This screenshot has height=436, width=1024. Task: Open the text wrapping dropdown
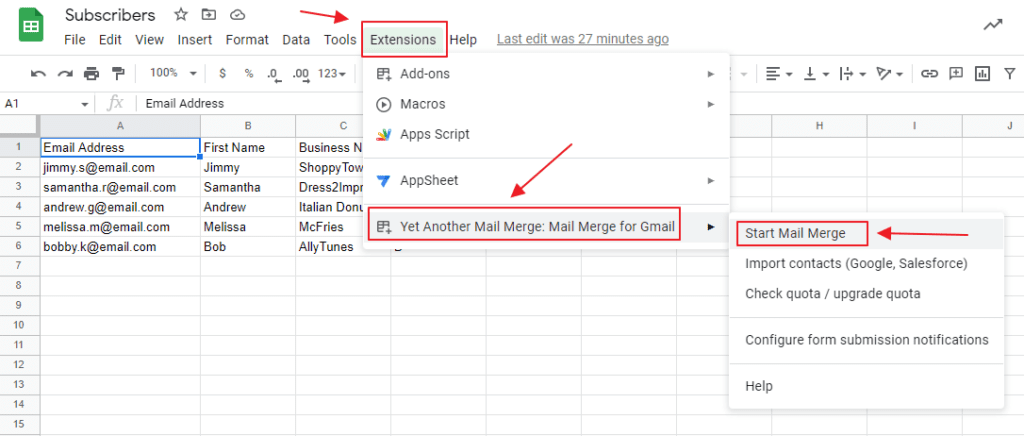[852, 74]
